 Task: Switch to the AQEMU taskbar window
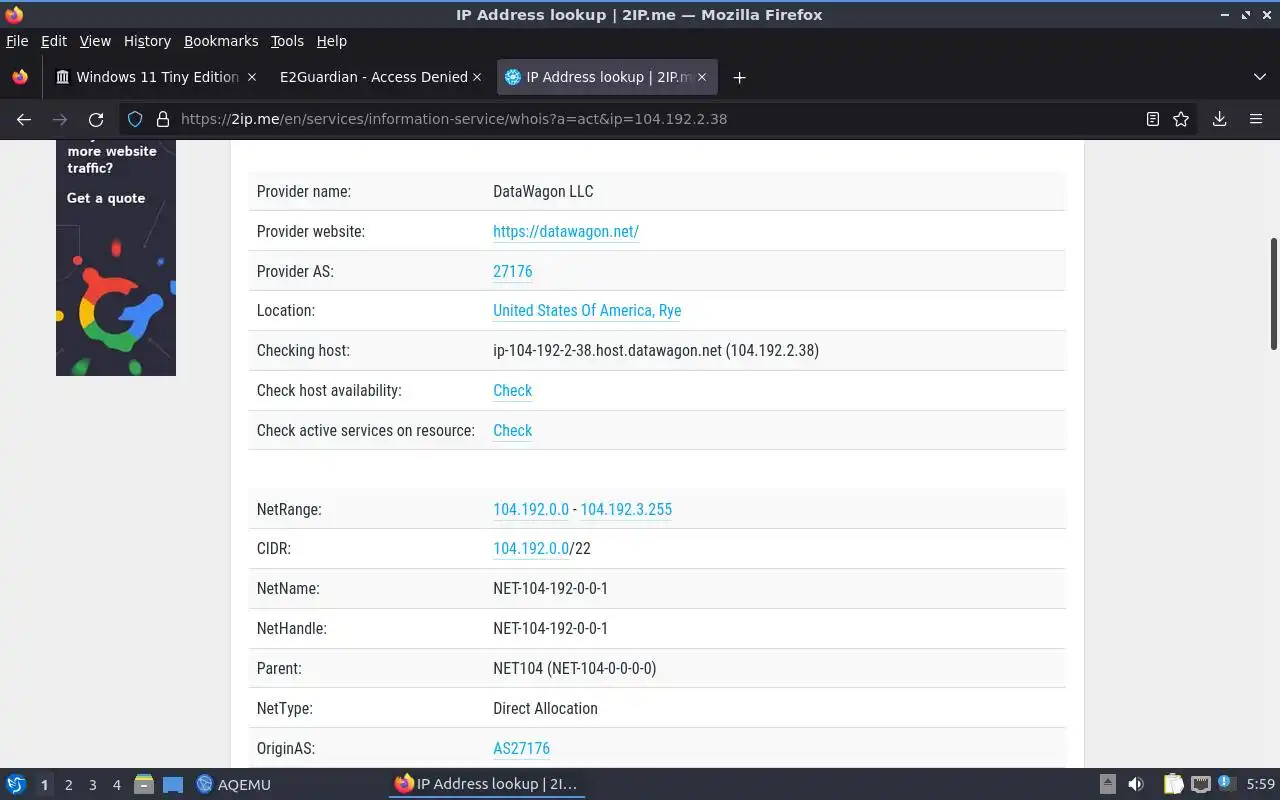click(234, 784)
